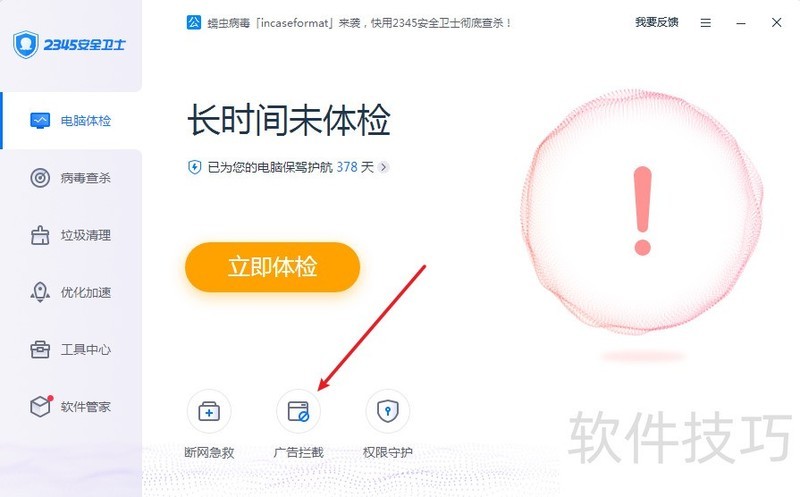Switch to the 软件管家 tab label

86,407
